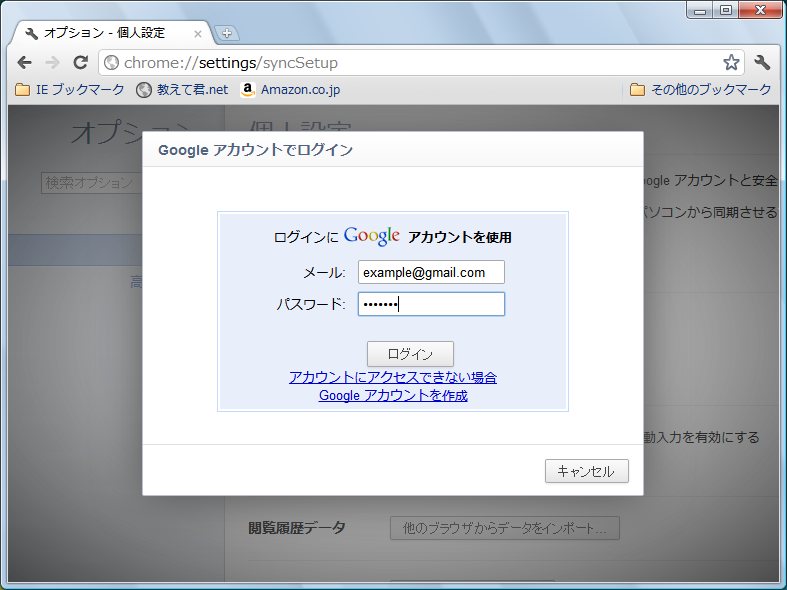The image size is (787, 590).
Task: Select the オプション - 個人設定 tab
Action: click(110, 33)
